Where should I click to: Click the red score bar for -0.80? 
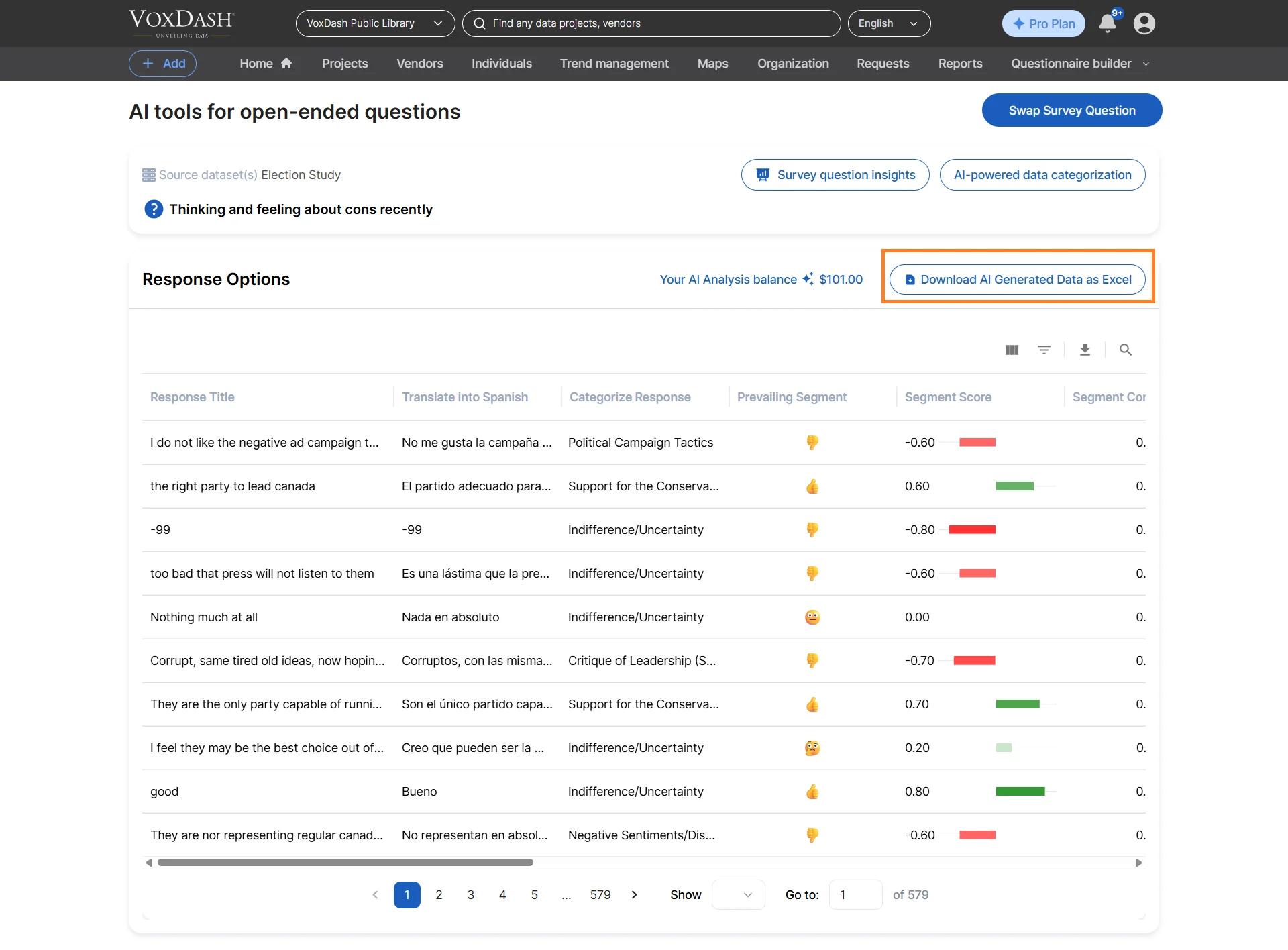coord(972,530)
